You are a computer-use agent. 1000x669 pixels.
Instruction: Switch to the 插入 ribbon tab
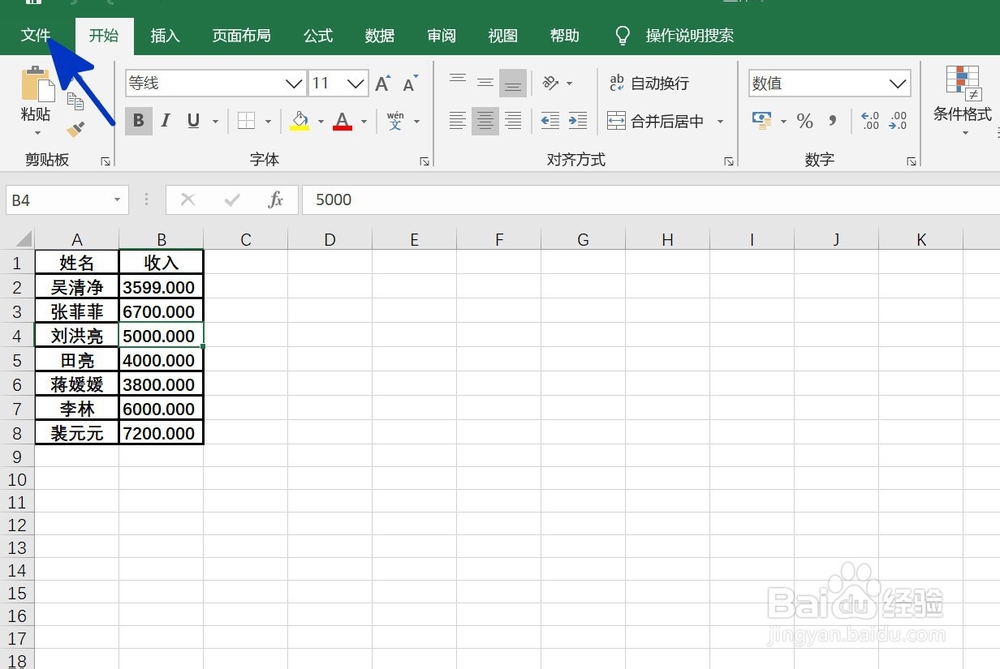pos(165,35)
